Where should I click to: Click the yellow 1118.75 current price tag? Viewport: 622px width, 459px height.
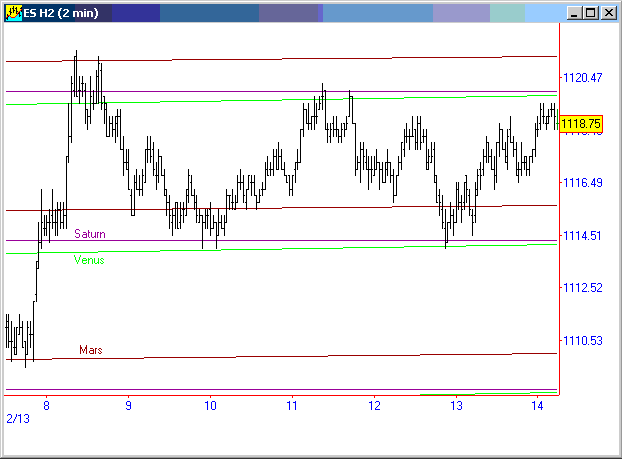pyautogui.click(x=581, y=124)
